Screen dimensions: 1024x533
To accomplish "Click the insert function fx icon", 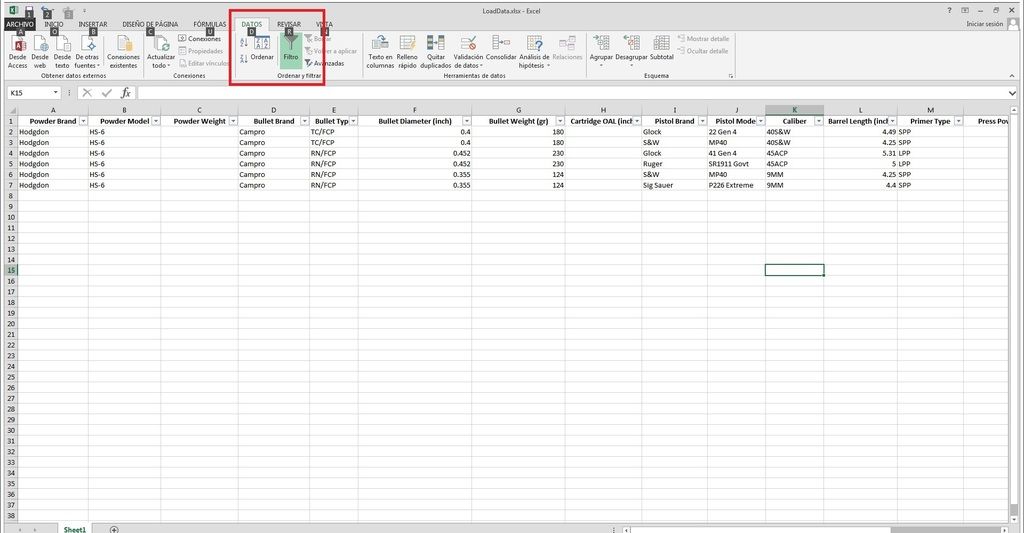I will [x=126, y=93].
